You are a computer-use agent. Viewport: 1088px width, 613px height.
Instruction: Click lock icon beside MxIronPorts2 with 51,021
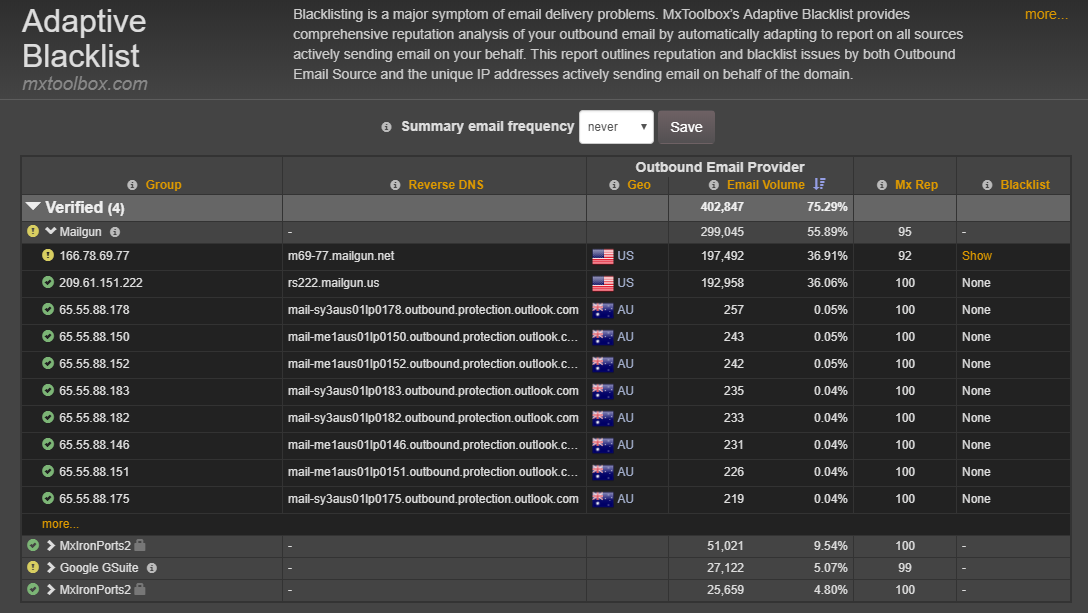140,545
